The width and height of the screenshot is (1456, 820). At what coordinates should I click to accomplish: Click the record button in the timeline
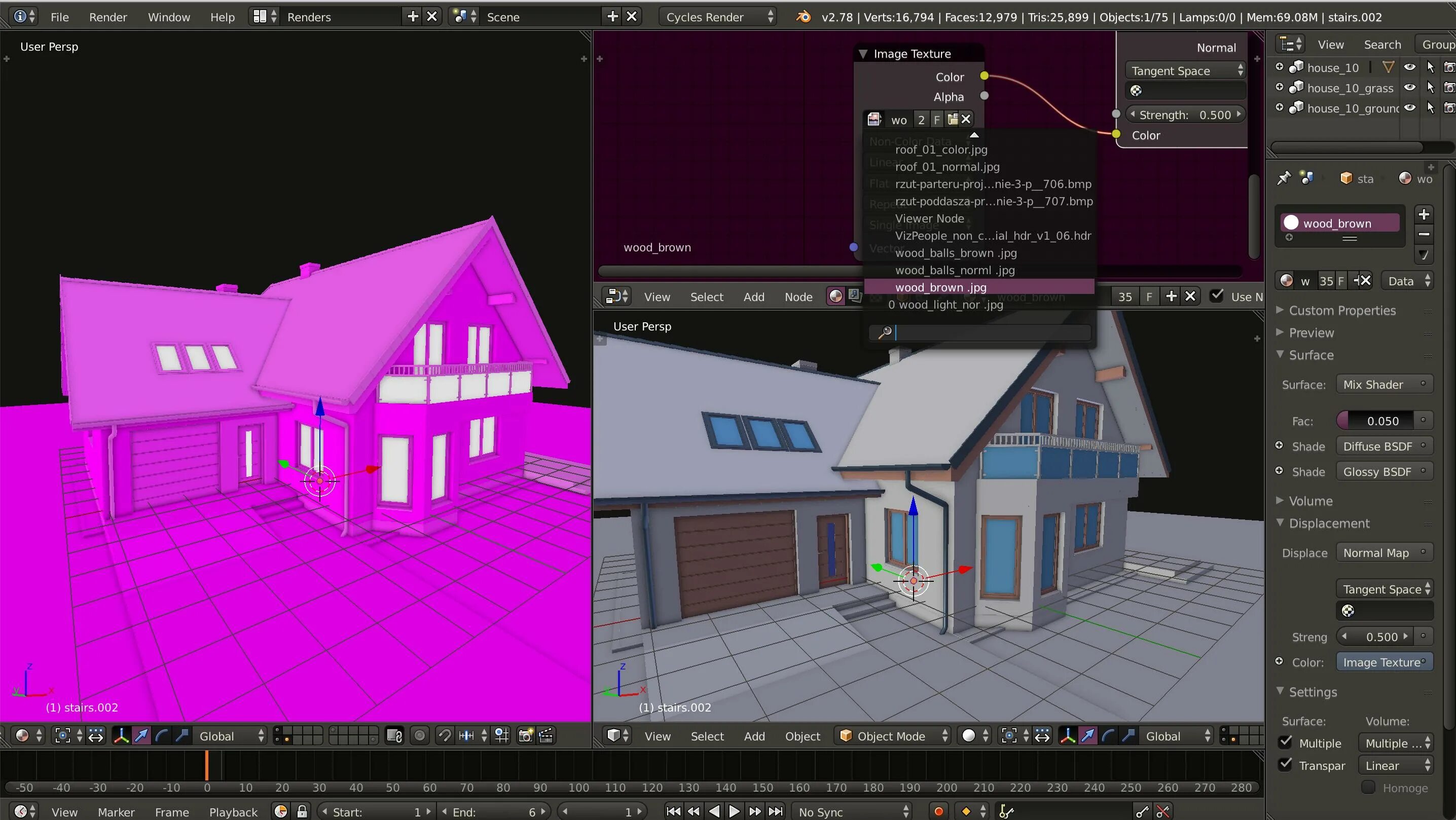[938, 811]
